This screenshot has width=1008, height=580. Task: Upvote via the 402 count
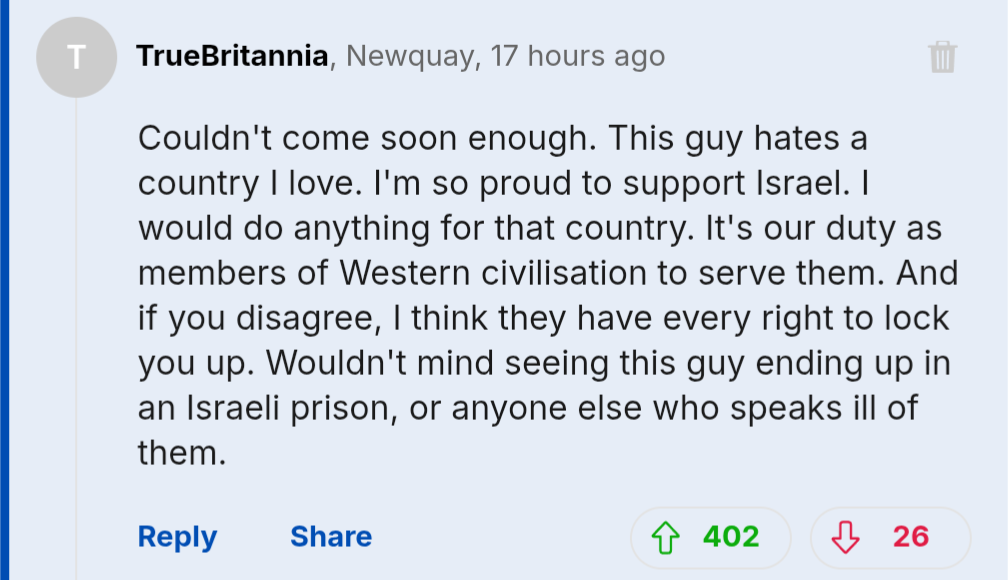tap(731, 536)
